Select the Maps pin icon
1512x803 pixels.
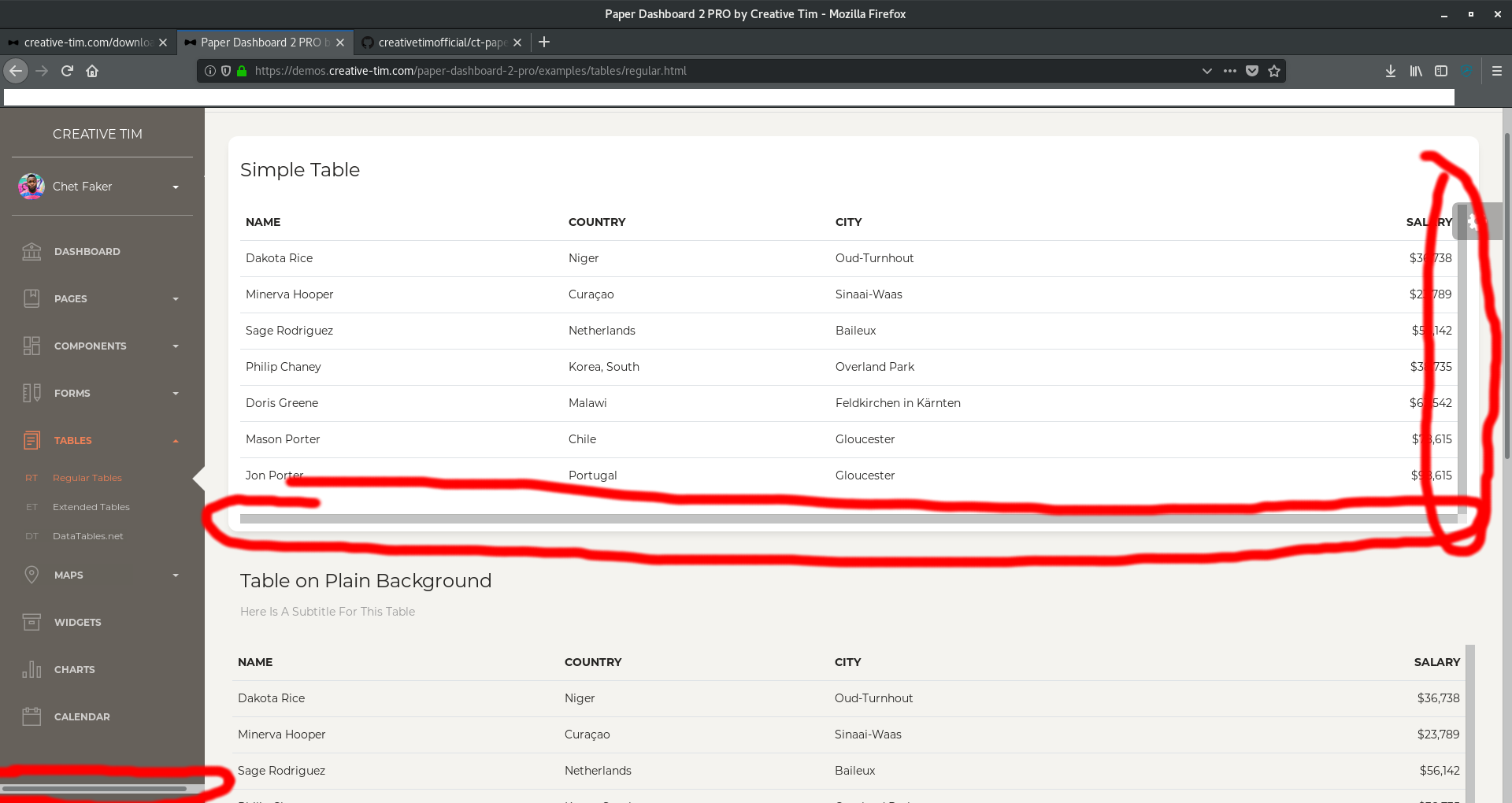31,575
